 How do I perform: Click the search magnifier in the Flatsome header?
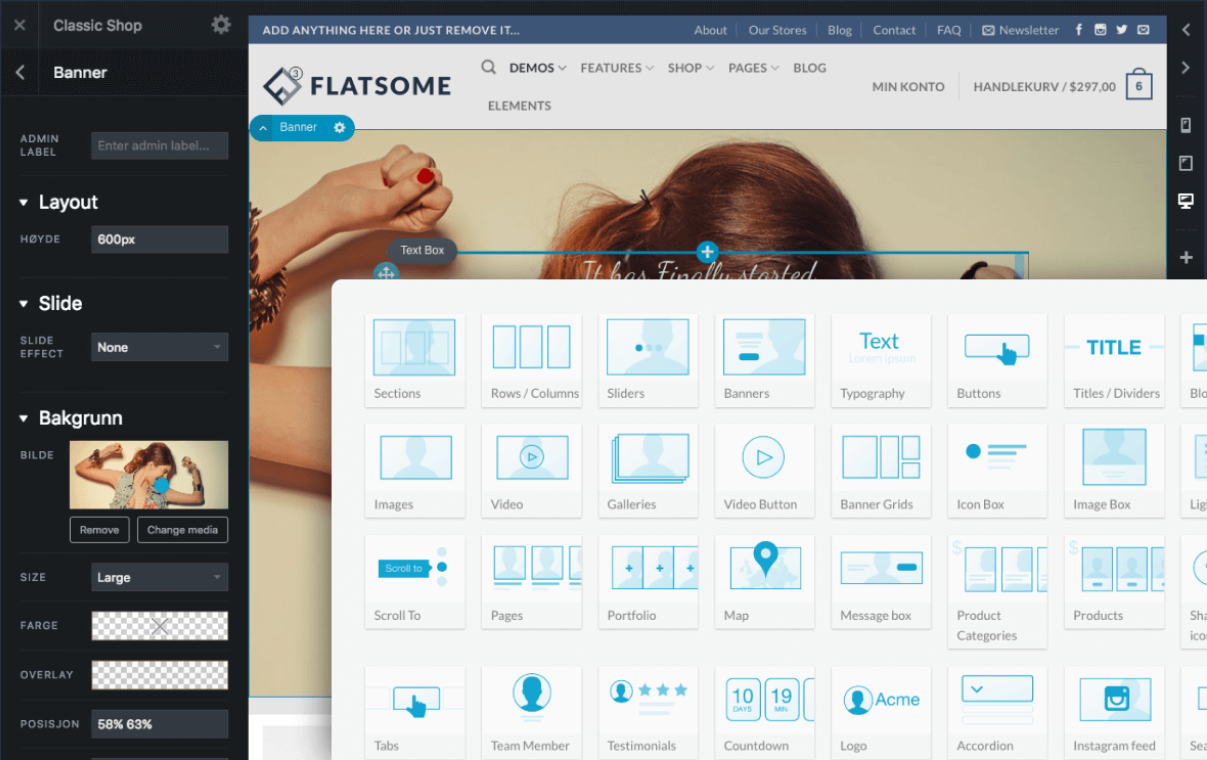click(488, 67)
